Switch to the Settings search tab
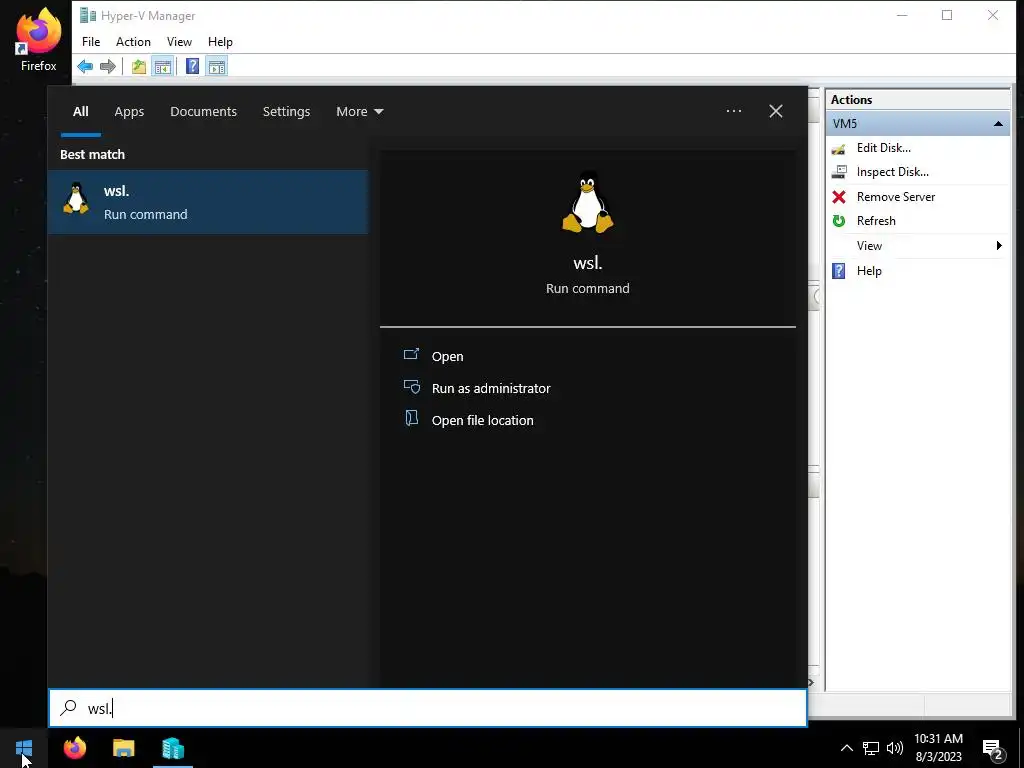 tap(287, 112)
